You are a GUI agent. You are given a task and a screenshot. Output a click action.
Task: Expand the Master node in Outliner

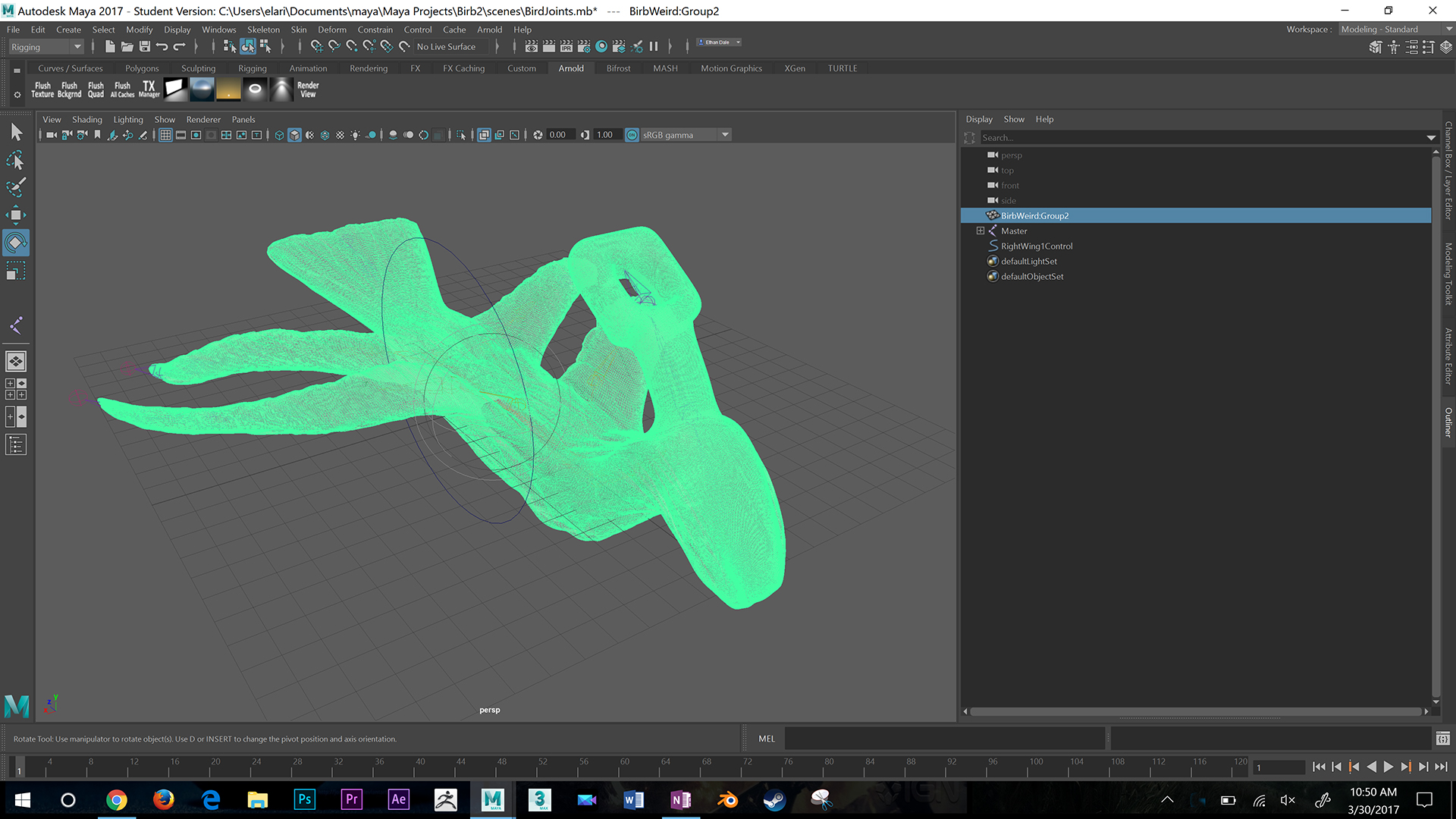click(980, 231)
